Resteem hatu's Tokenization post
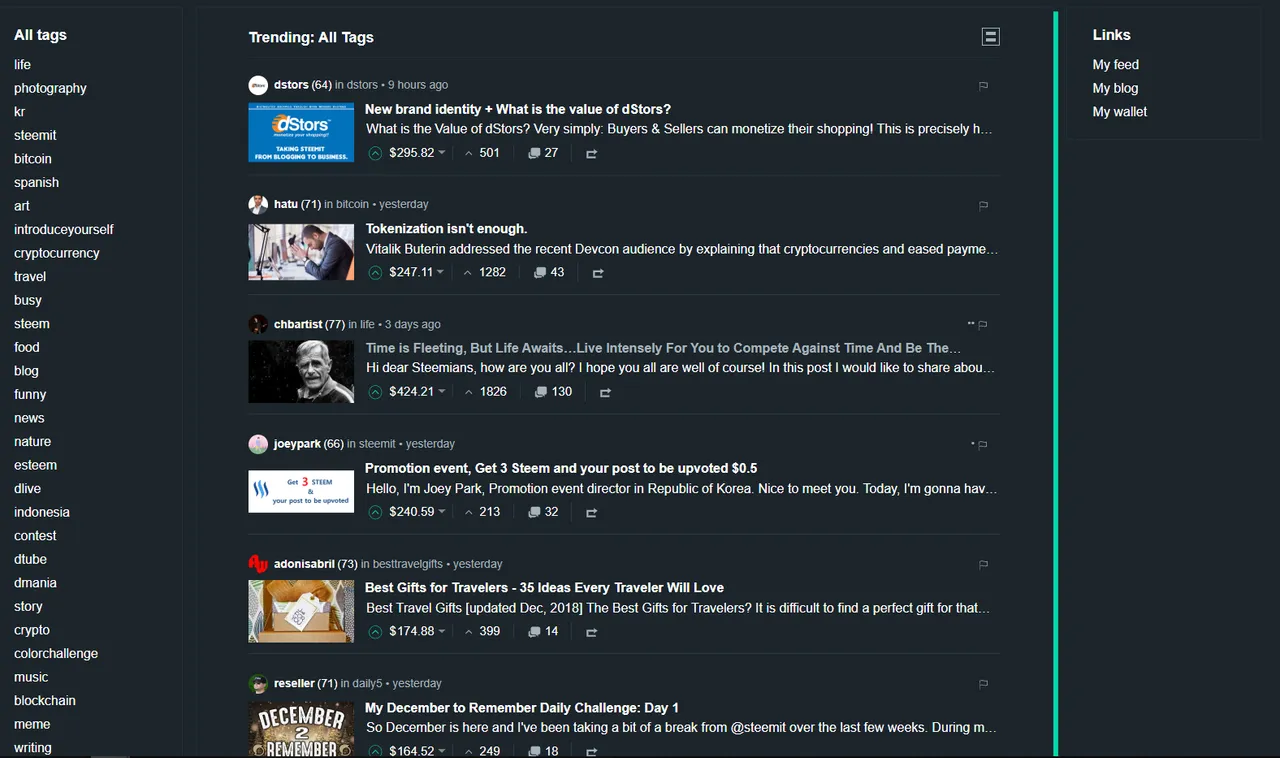Image resolution: width=1280 pixels, height=758 pixels. point(598,273)
